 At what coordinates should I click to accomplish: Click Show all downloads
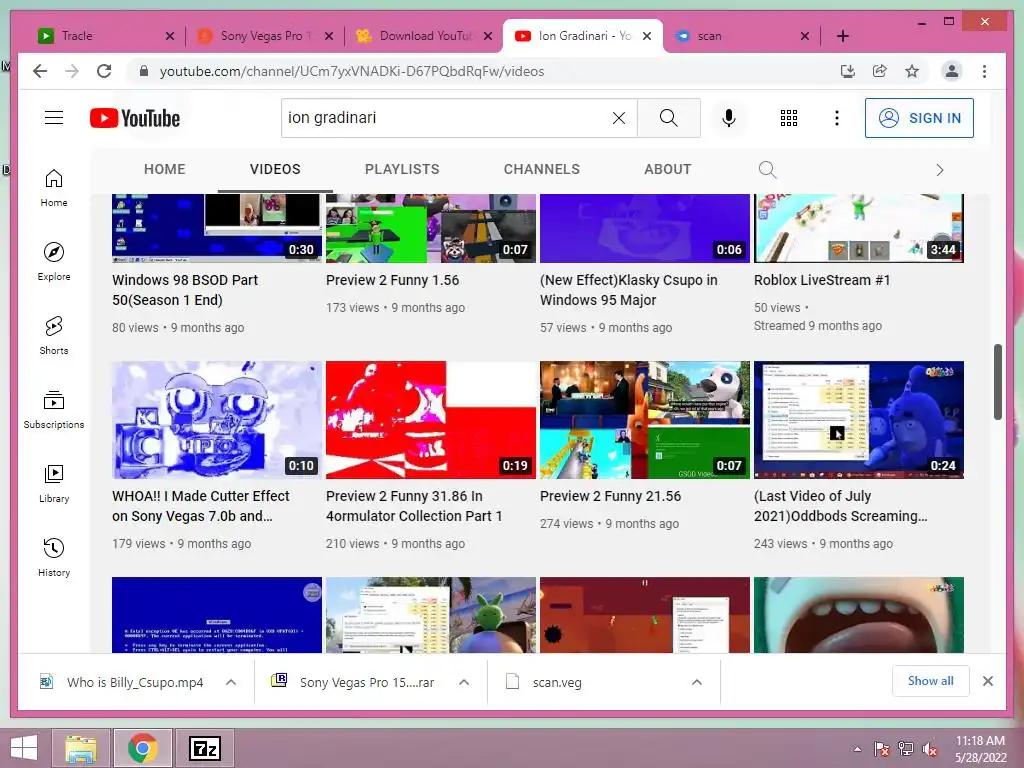coord(930,681)
